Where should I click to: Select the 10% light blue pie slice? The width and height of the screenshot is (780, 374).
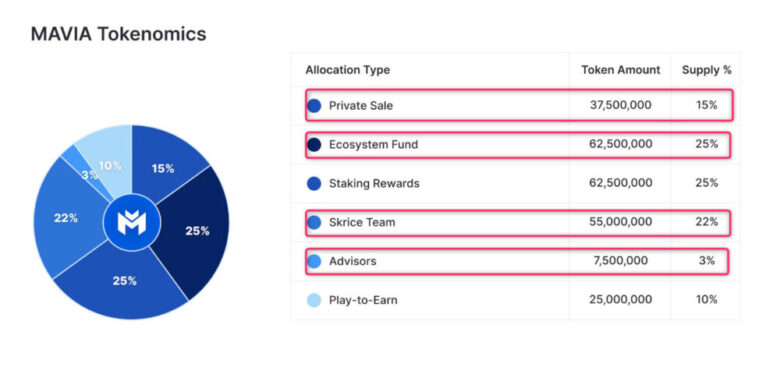click(x=108, y=159)
